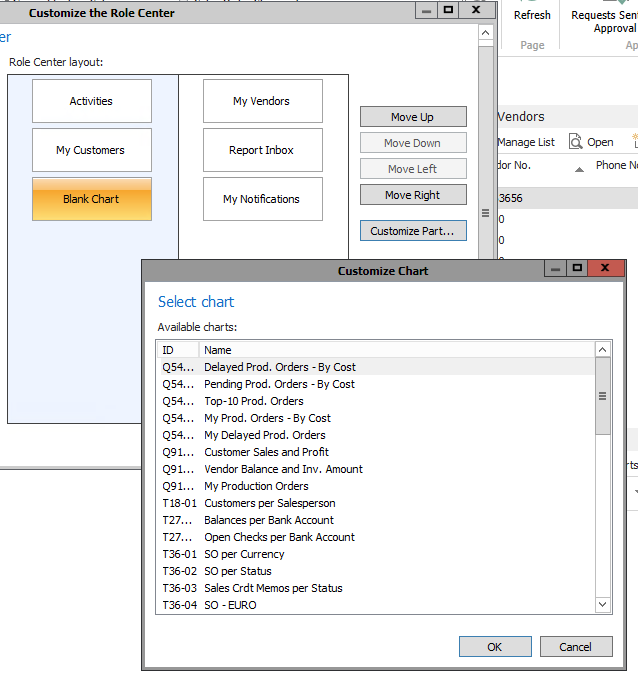This screenshot has width=638, height=697.
Task: Cancel the Customize Chart dialog
Action: (575, 647)
